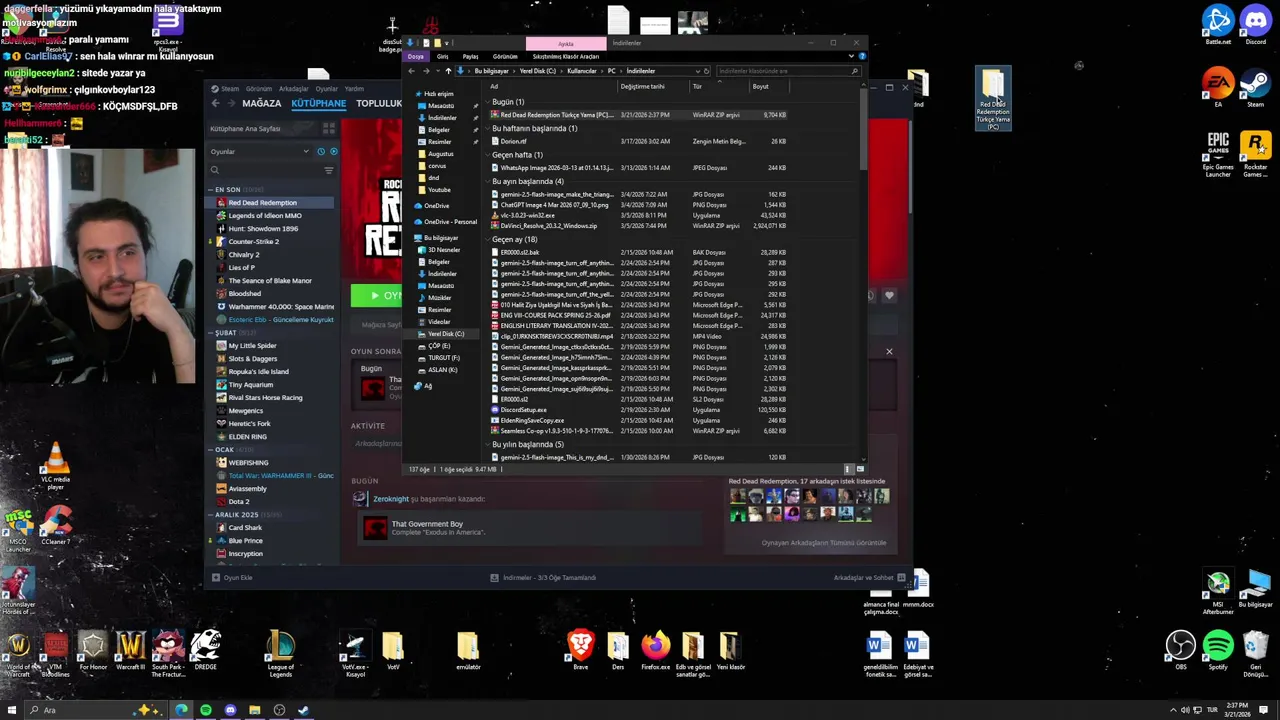1280x720 pixels.
Task: Click İndirilenler klasöründe ara search field
Action: pos(787,71)
